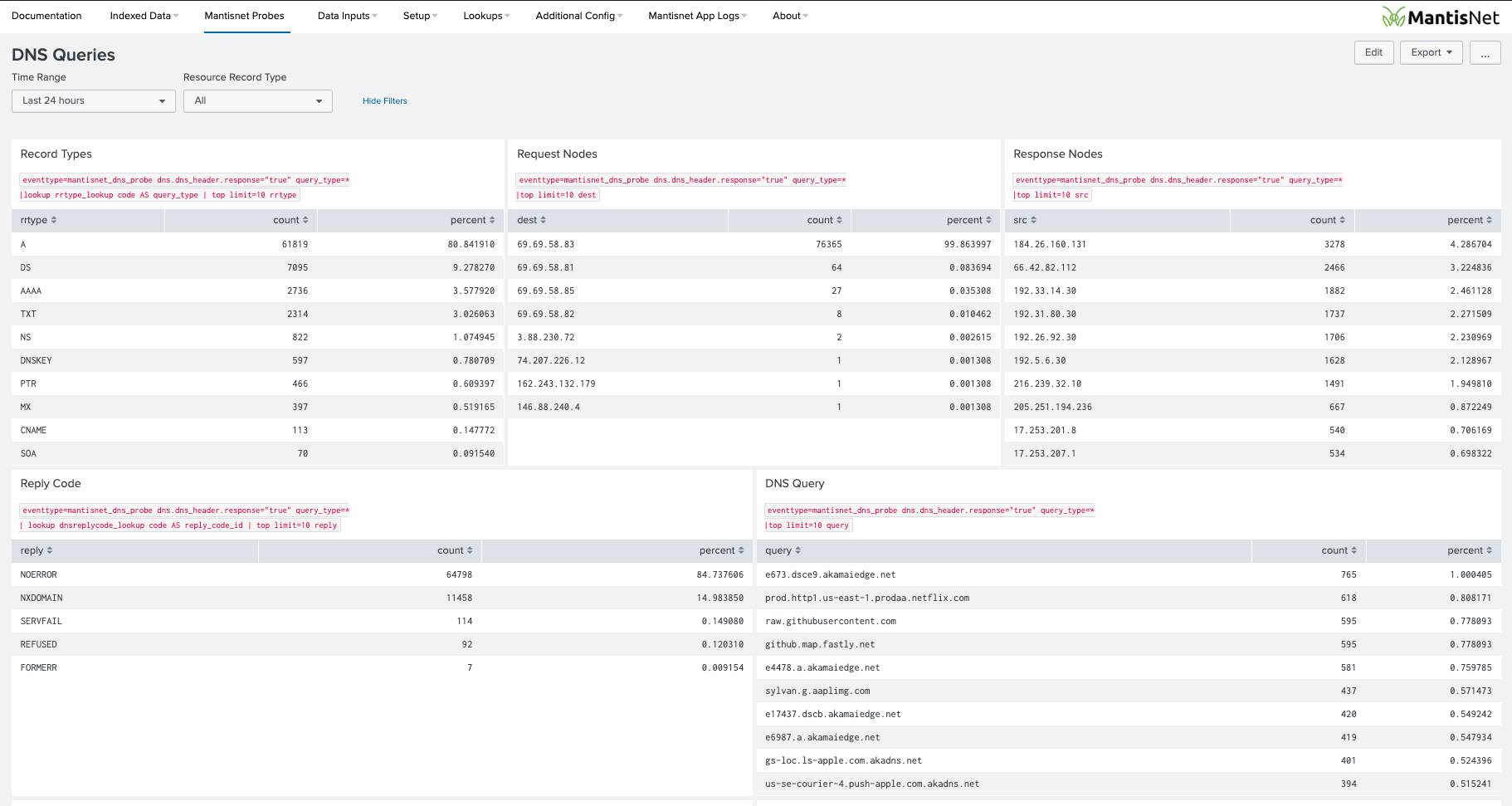Expand the Setup menu

(420, 16)
